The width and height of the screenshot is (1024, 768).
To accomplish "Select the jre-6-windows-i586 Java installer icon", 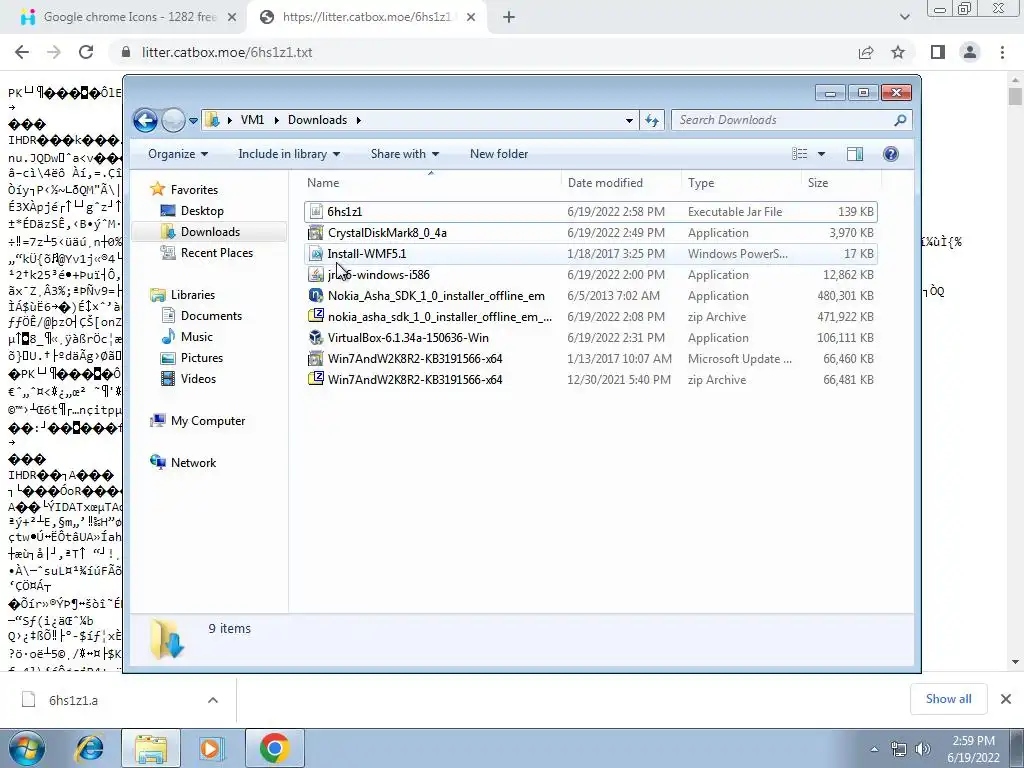I will pyautogui.click(x=316, y=274).
